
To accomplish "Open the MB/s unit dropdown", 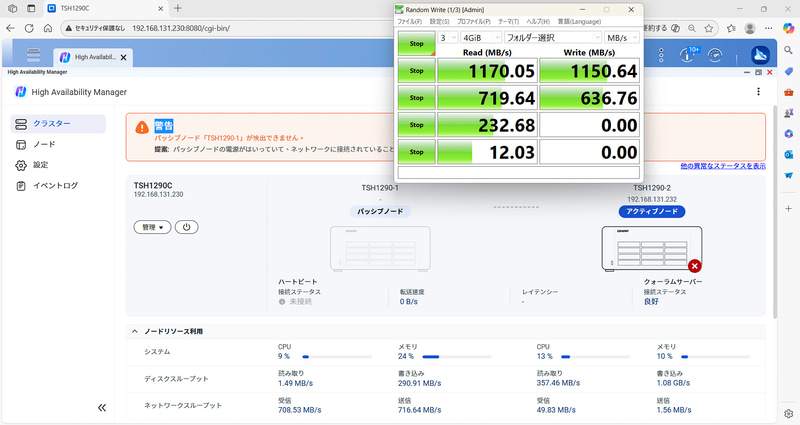I will [x=622, y=38].
